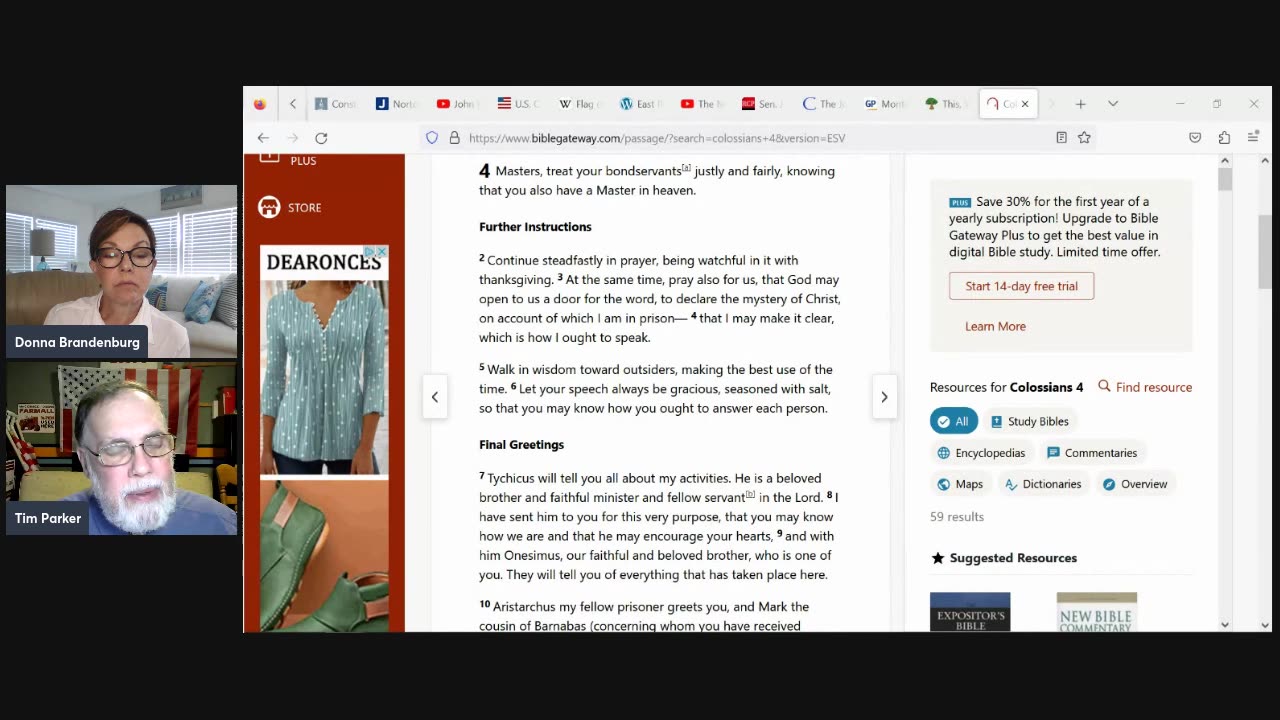Filter resources by Encyclopedias
This screenshot has height=720, width=1280.
[980, 453]
